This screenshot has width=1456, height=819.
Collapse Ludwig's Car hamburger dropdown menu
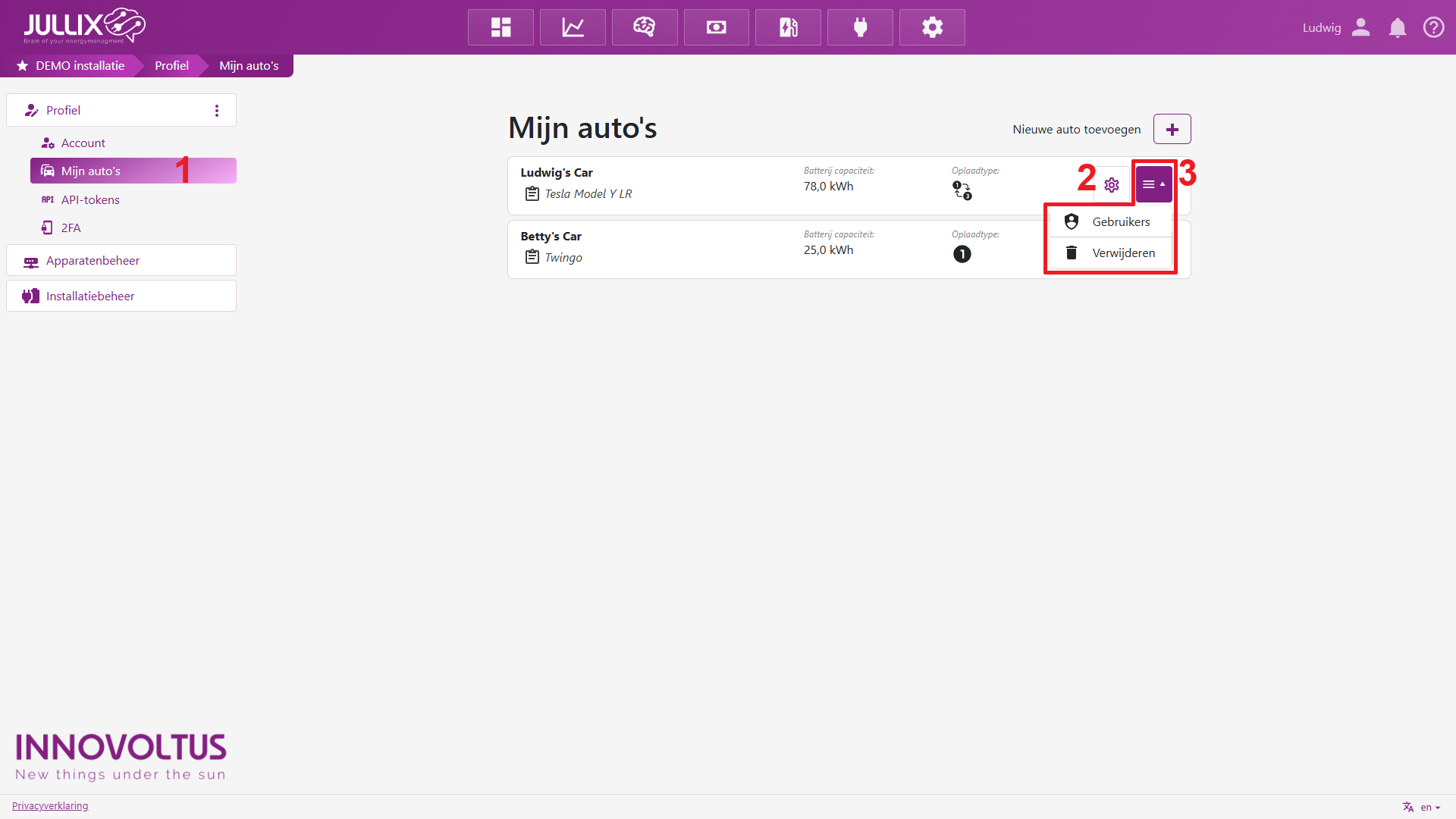pyautogui.click(x=1153, y=184)
